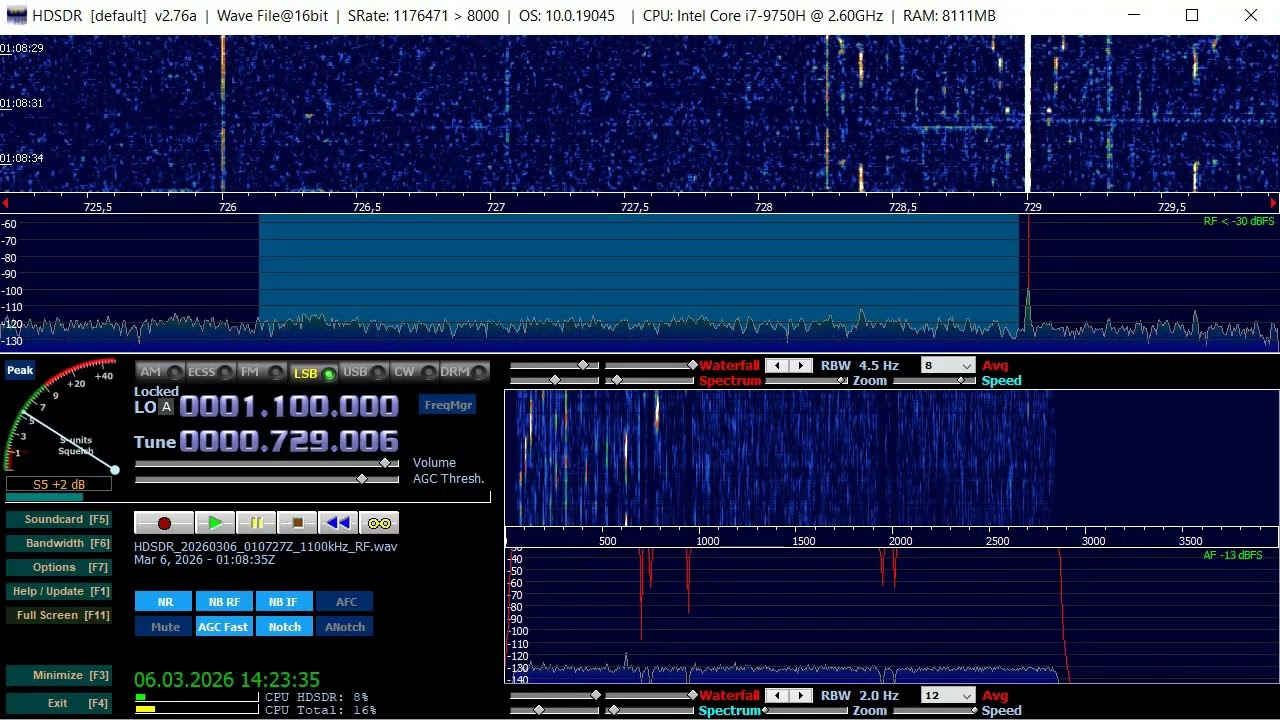Select LSB demodulation mode

pyautogui.click(x=313, y=373)
